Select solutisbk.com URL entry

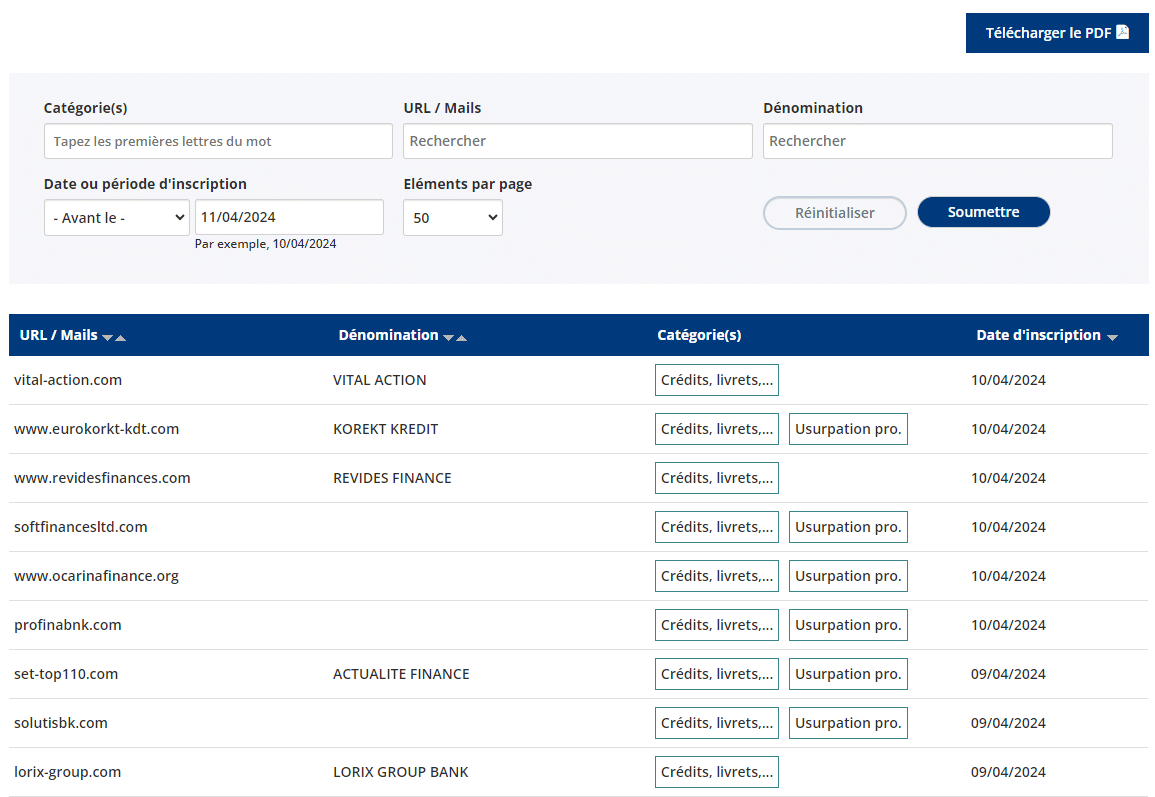pyautogui.click(x=60, y=723)
